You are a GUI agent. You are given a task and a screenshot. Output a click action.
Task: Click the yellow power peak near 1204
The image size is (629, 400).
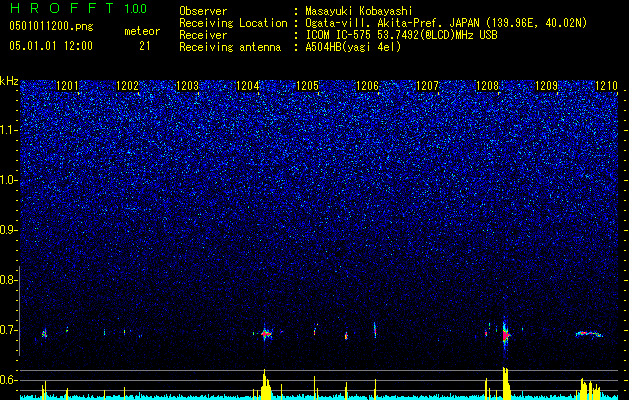(x=265, y=383)
